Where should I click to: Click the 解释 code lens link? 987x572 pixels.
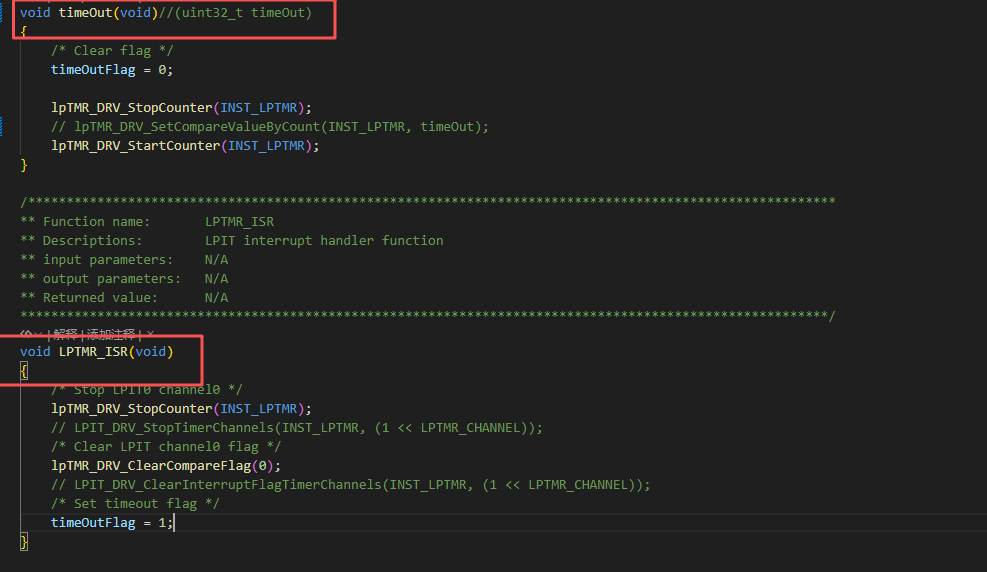click(64, 334)
